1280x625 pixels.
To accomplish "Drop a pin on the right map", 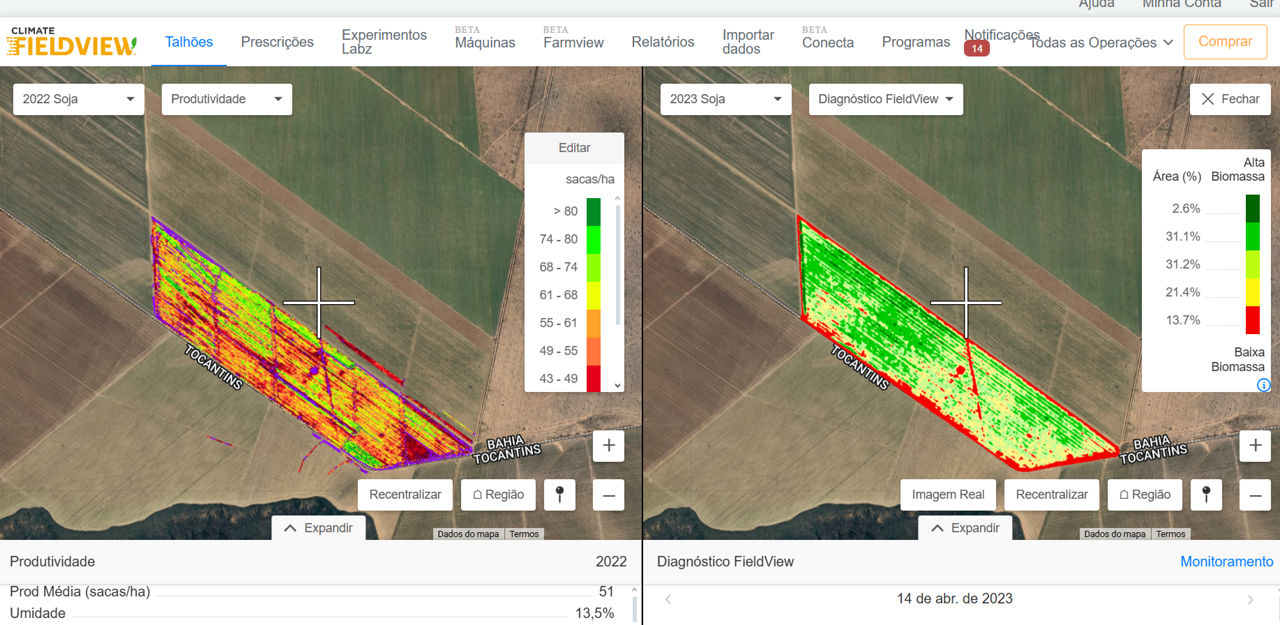I will (1207, 495).
